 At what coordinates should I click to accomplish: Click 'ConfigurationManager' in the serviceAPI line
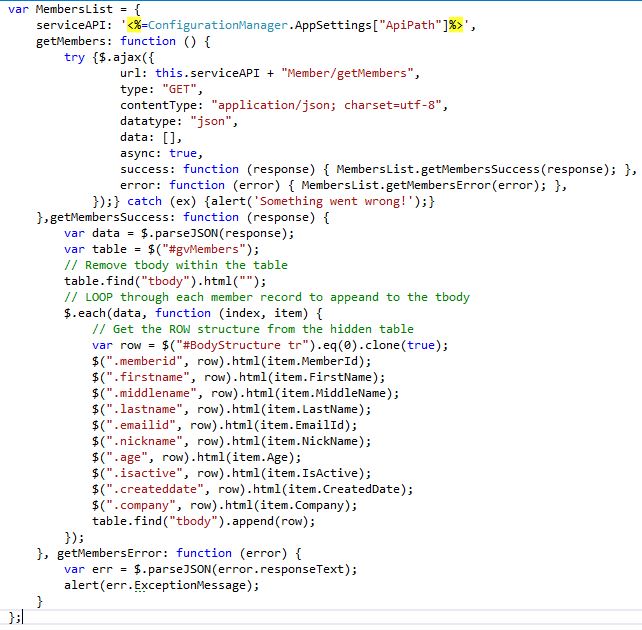217,25
